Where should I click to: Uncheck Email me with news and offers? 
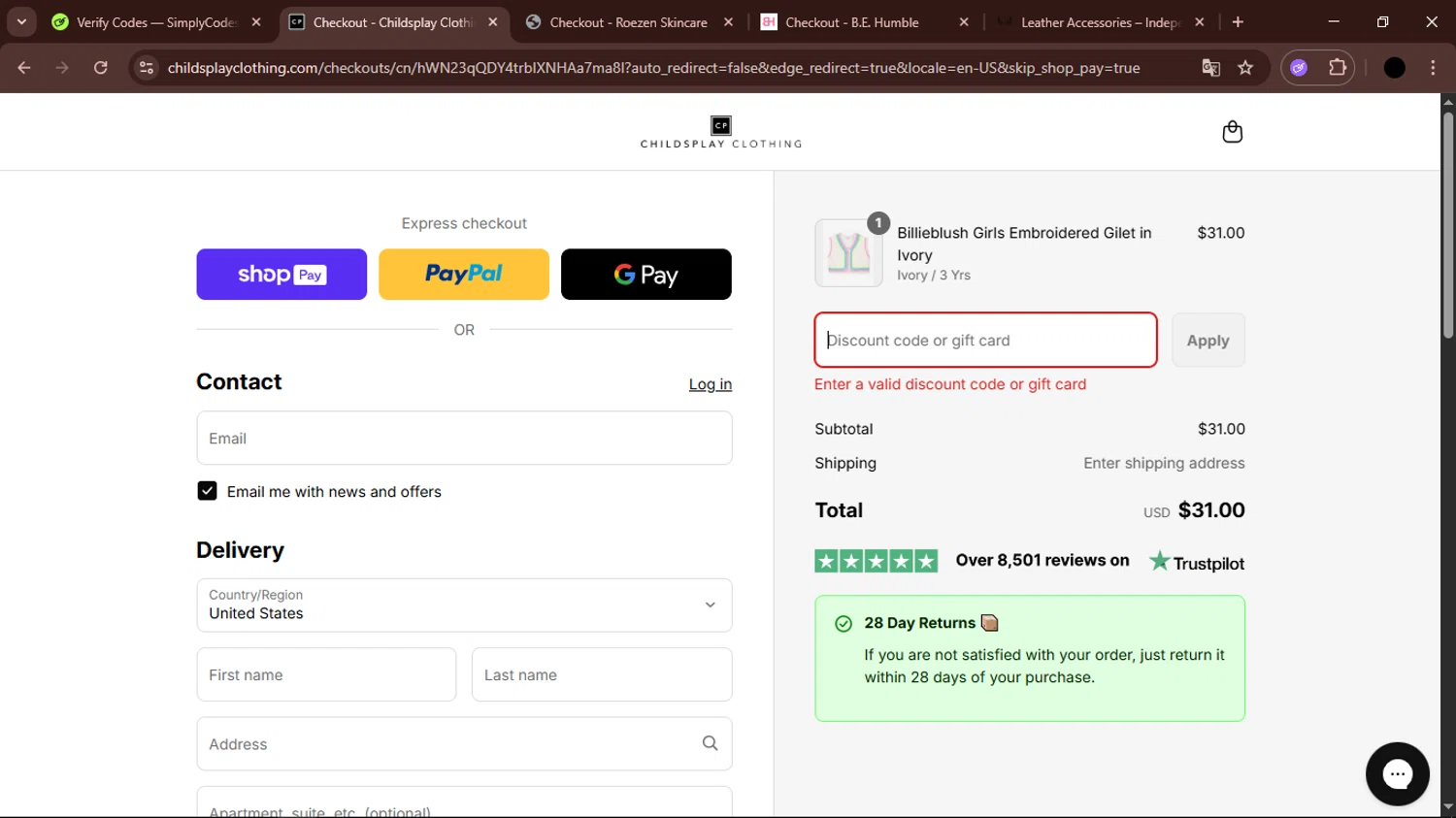point(208,491)
